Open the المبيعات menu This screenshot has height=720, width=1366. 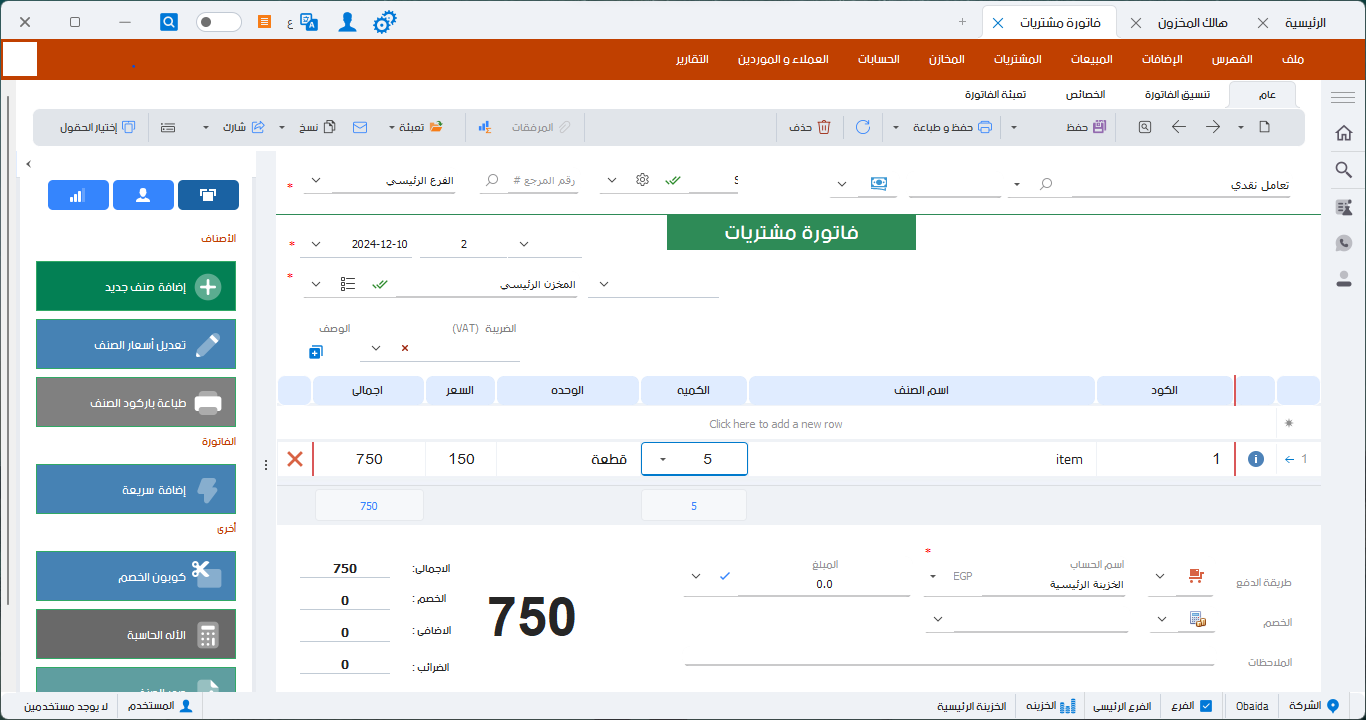[1092, 59]
